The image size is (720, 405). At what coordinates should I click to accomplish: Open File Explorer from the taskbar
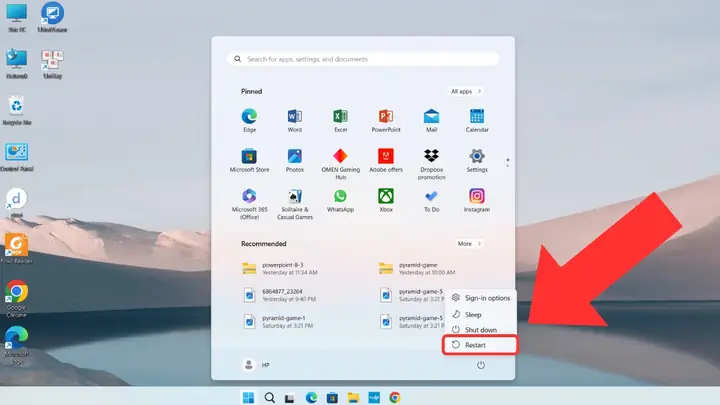353,398
